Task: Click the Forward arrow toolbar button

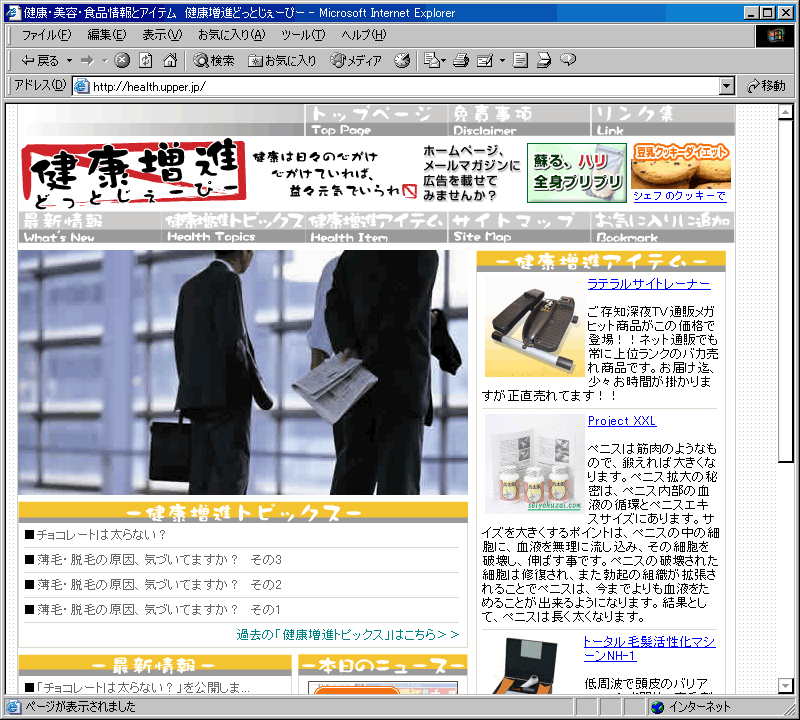Action: tap(88, 61)
